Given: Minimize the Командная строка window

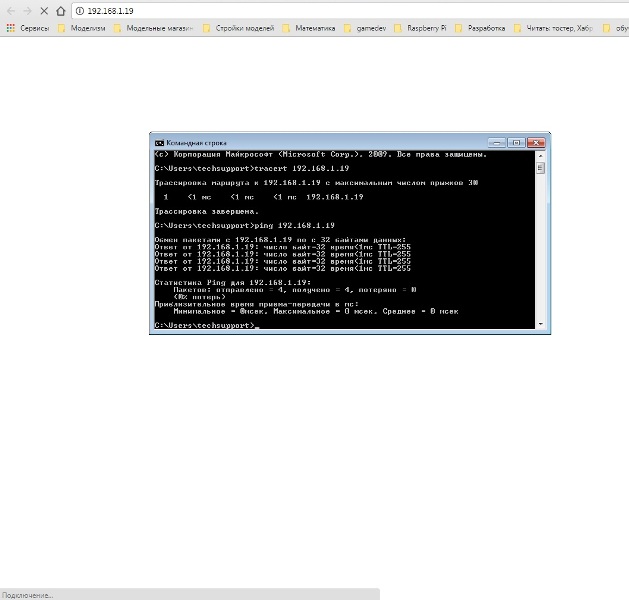Looking at the screenshot, I should (497, 143).
